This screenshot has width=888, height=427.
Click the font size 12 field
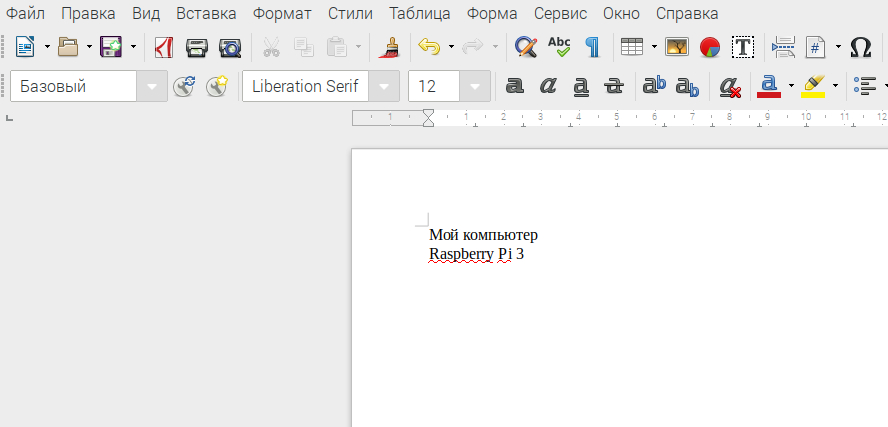coord(434,86)
